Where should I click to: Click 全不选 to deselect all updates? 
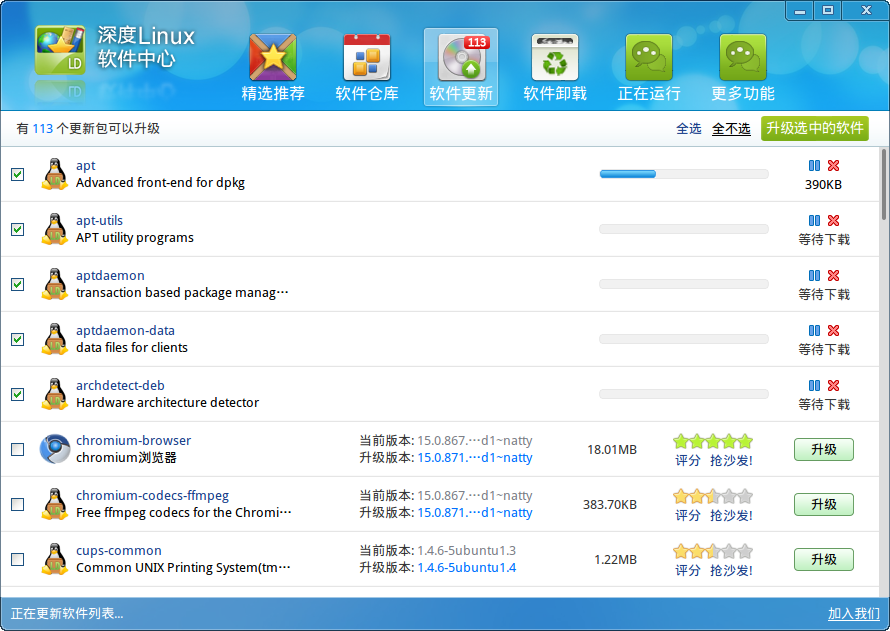(731, 129)
